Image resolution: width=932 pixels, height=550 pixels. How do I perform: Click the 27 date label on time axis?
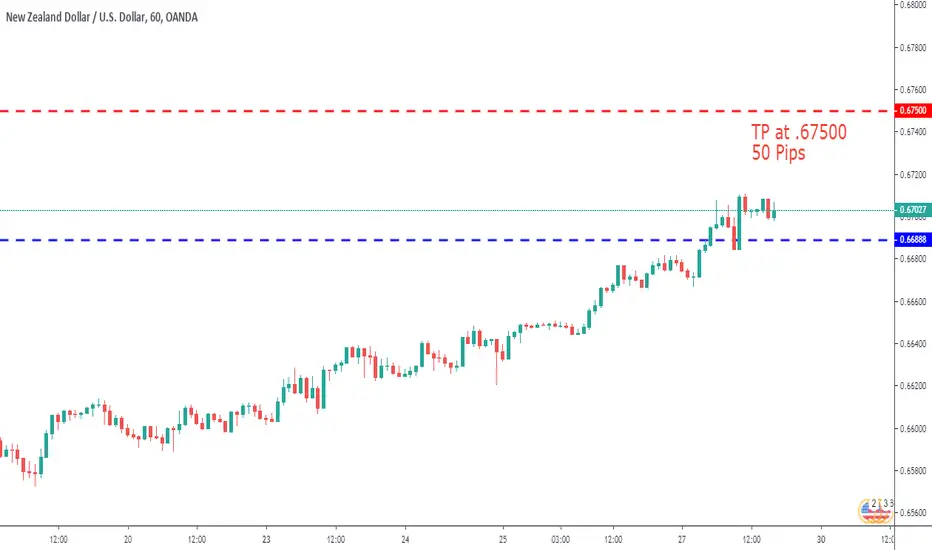tap(682, 539)
